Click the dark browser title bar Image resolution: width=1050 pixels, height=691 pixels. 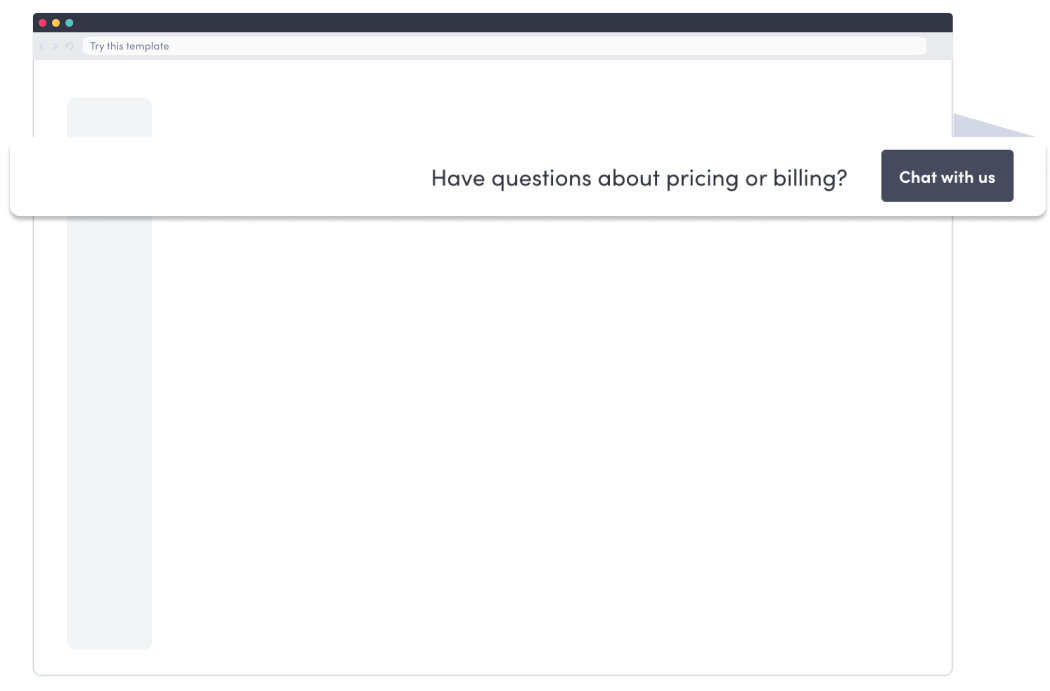500,23
